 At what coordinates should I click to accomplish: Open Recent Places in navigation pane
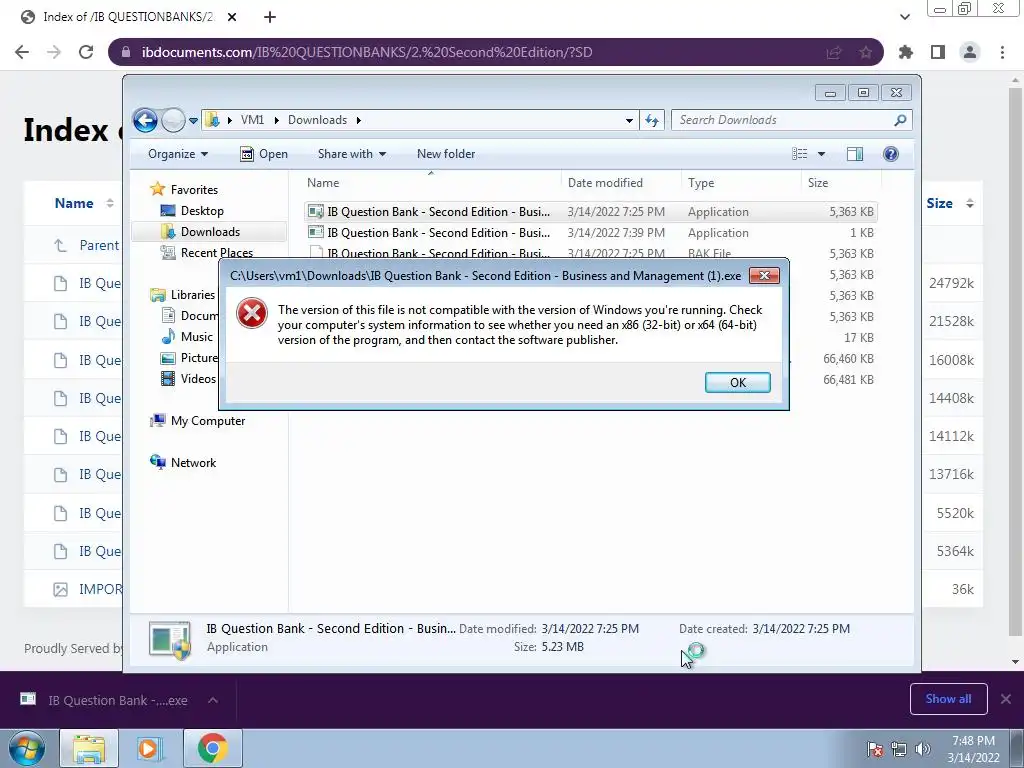coord(207,253)
